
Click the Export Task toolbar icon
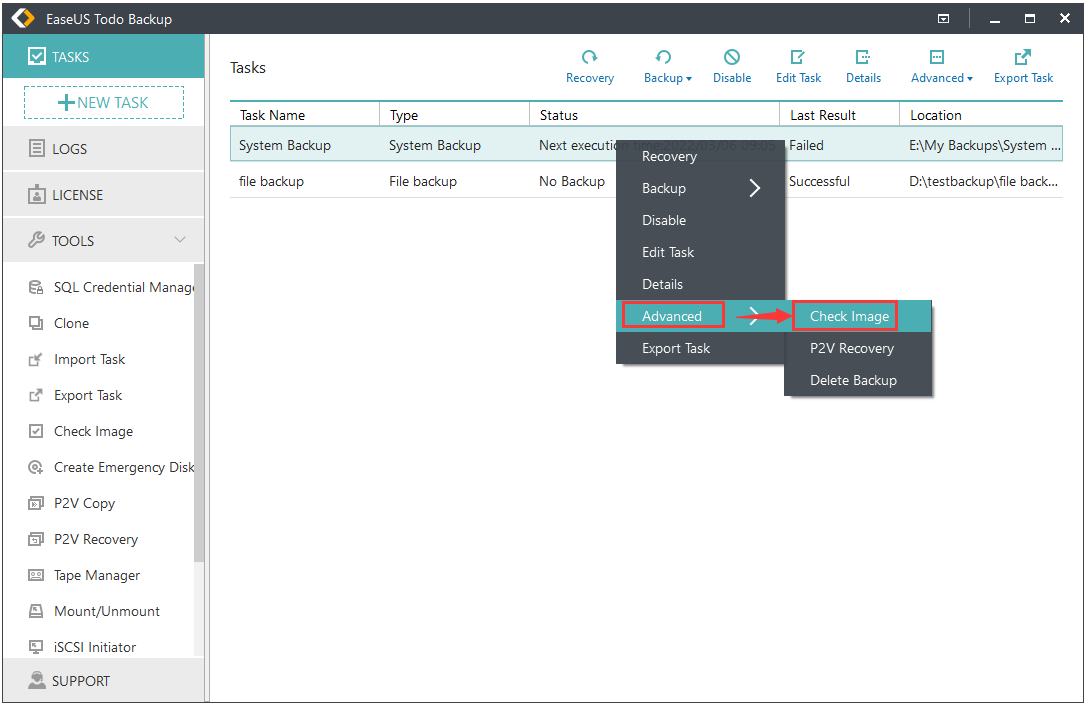1023,57
